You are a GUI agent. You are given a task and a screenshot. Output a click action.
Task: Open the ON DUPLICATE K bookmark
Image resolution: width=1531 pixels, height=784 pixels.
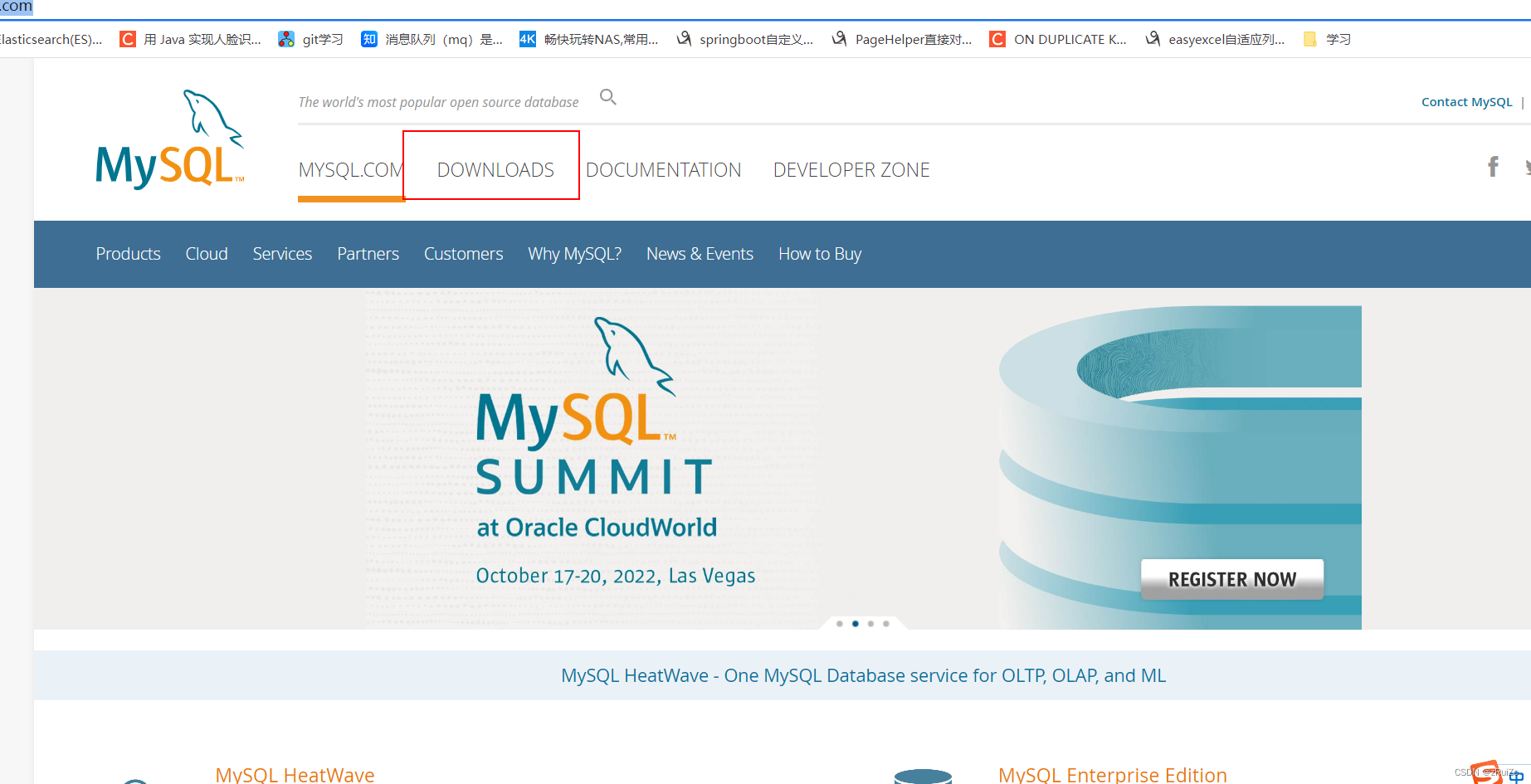(x=1058, y=39)
